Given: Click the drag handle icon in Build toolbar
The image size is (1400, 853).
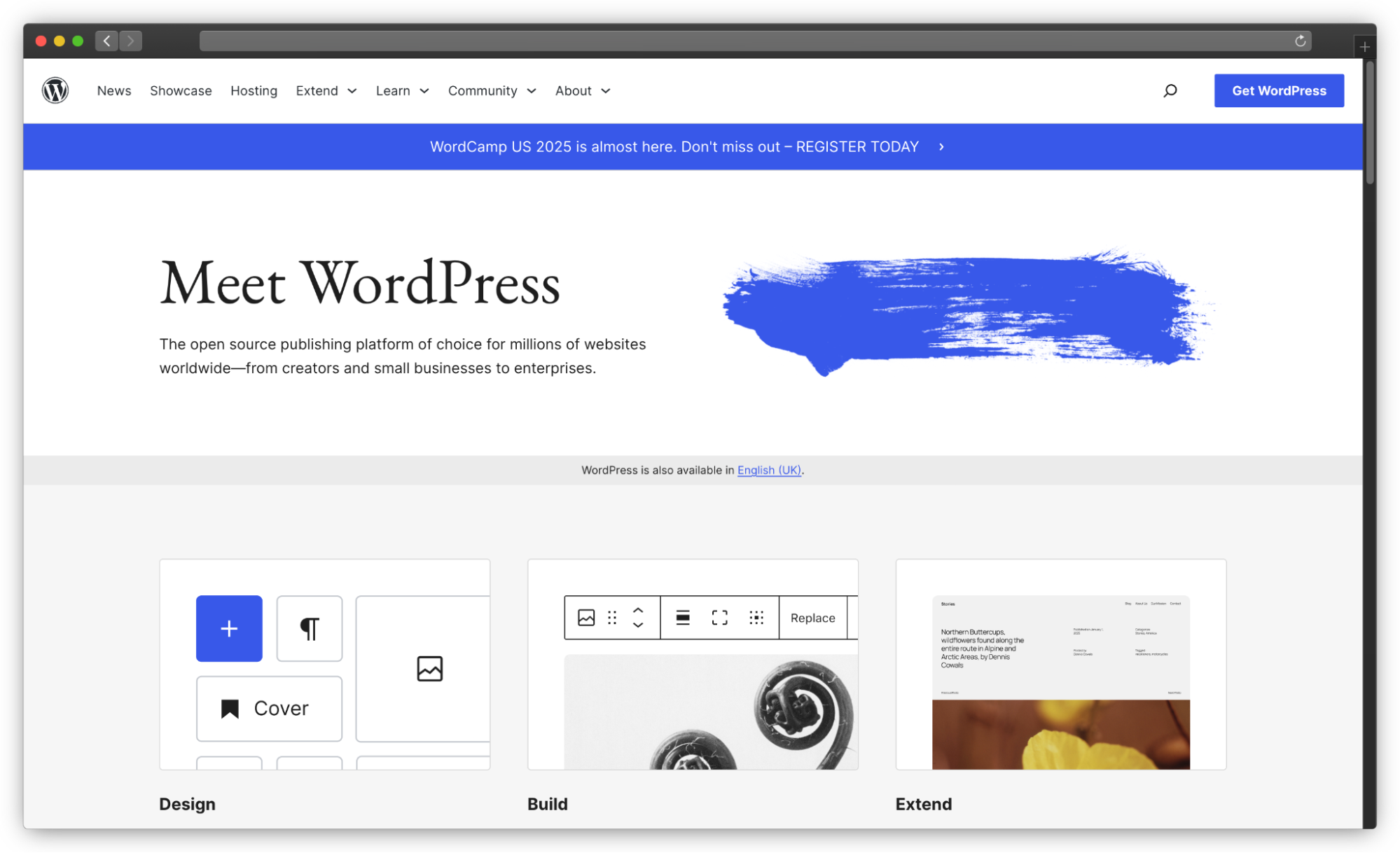Looking at the screenshot, I should (x=612, y=617).
